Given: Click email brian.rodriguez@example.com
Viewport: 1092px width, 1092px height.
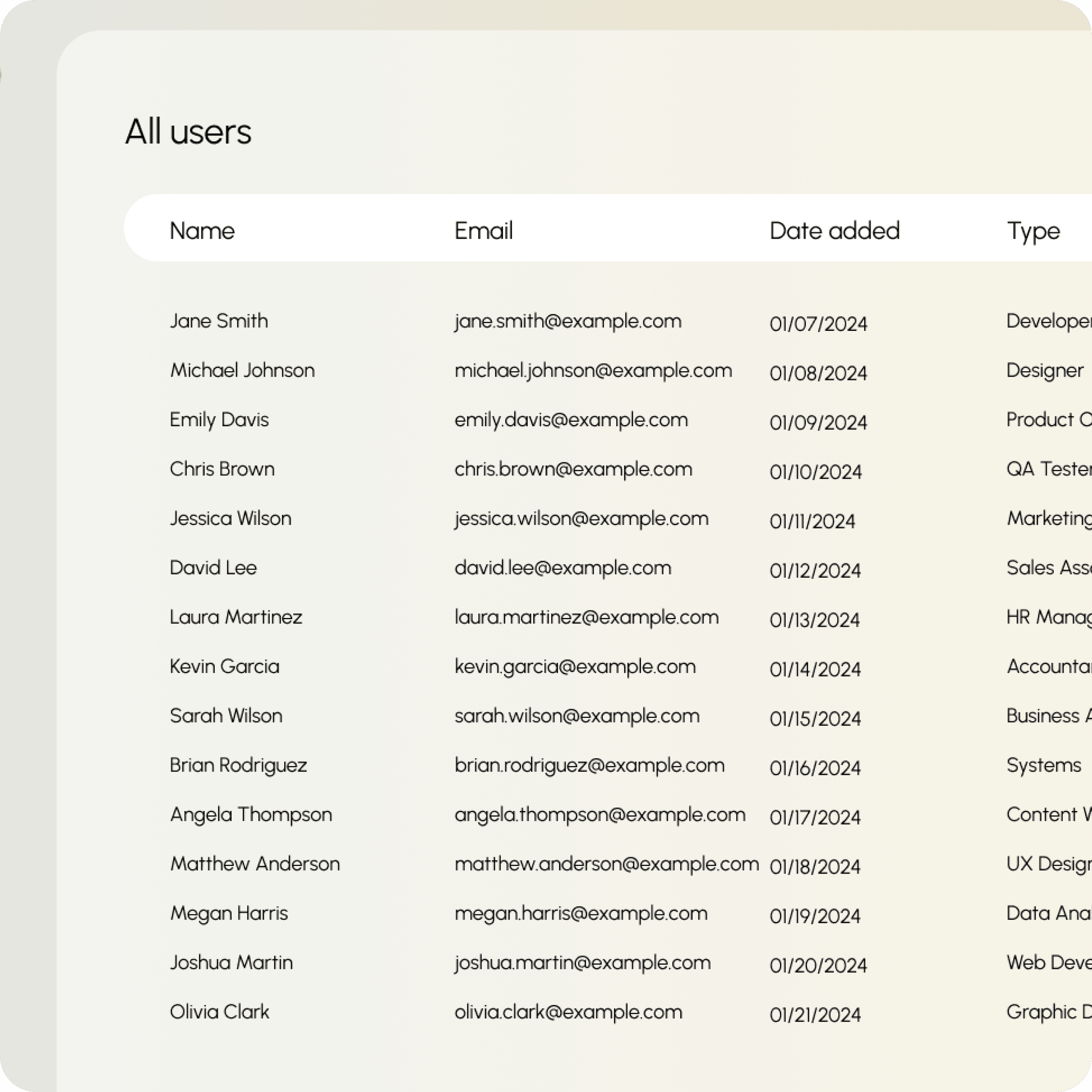Looking at the screenshot, I should click(590, 766).
